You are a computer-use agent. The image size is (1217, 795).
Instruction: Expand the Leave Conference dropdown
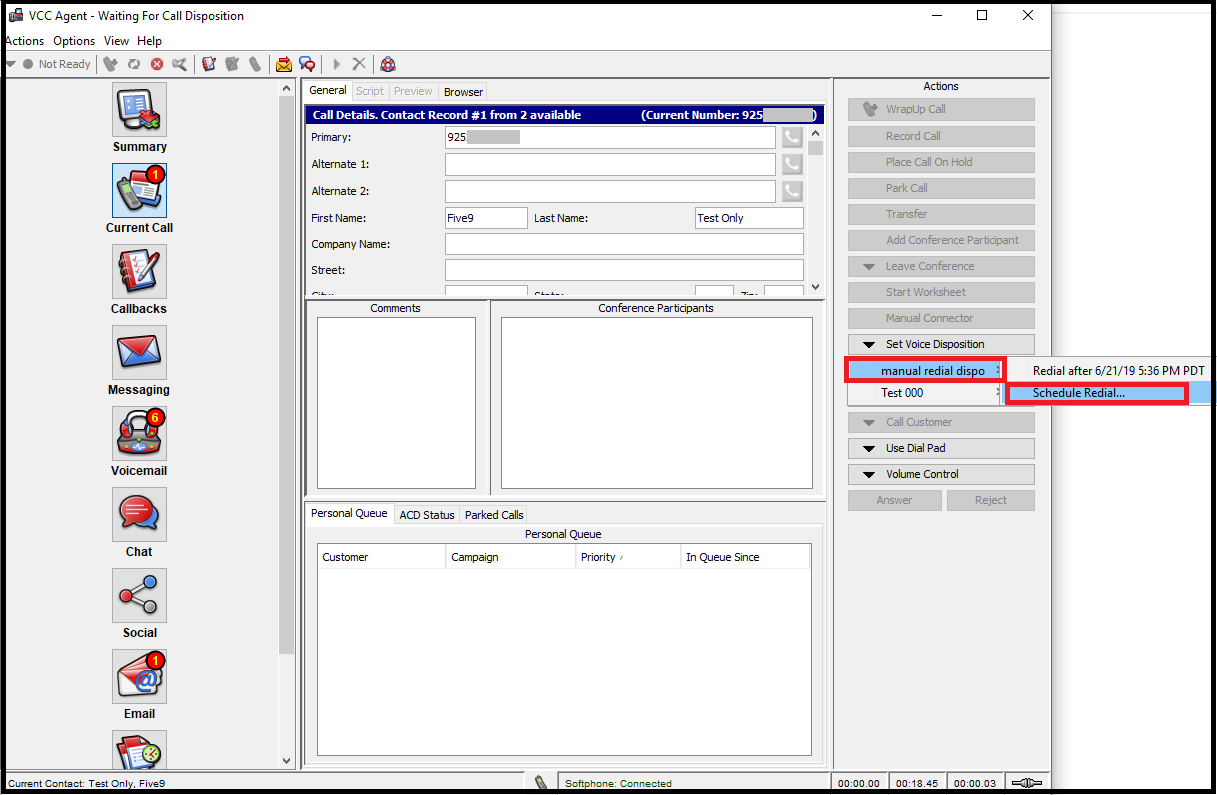tap(941, 266)
